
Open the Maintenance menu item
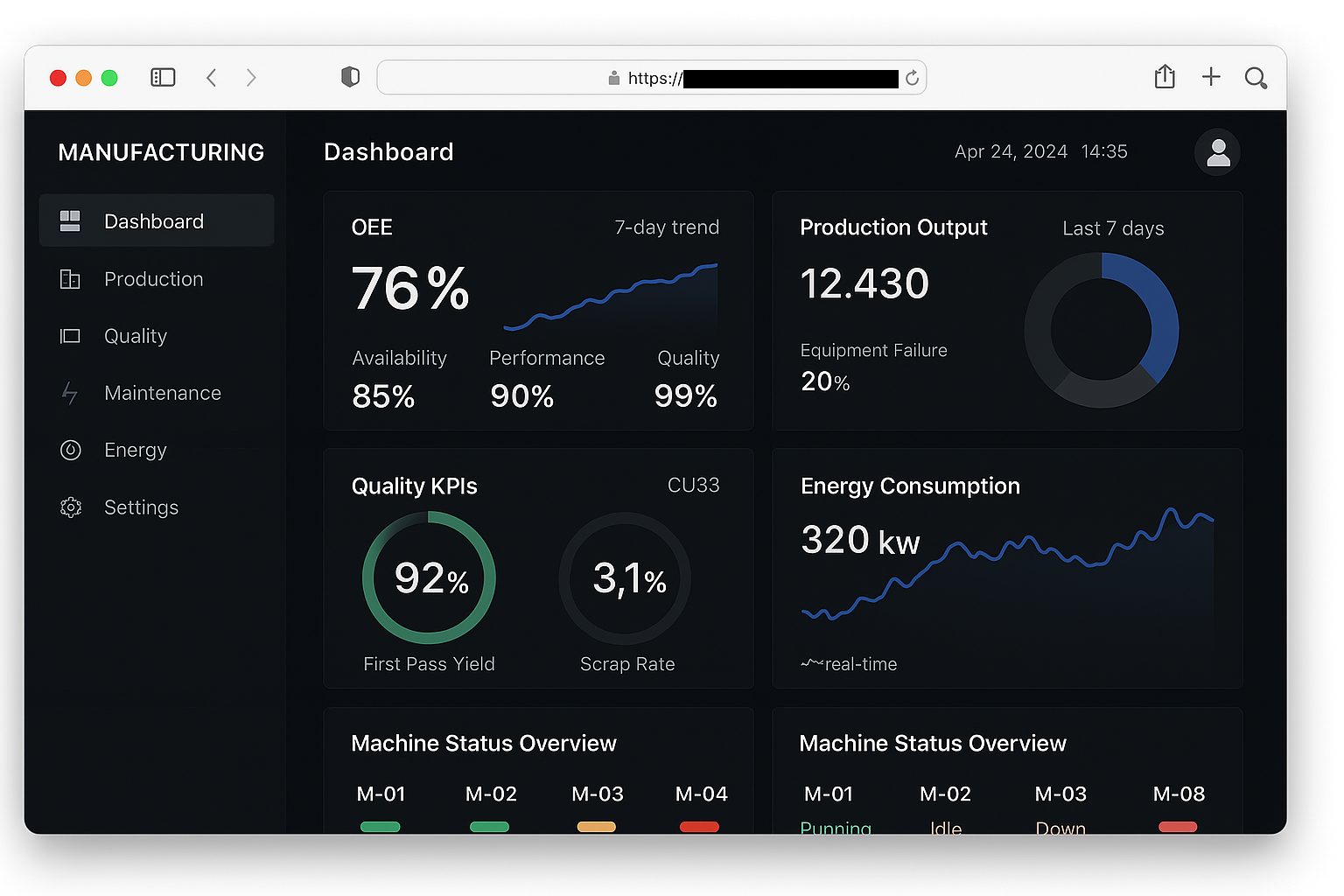tap(162, 393)
